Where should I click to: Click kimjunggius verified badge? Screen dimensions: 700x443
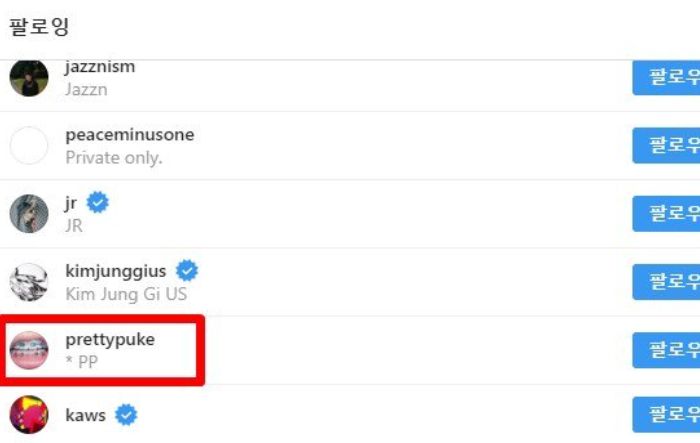click(x=187, y=271)
